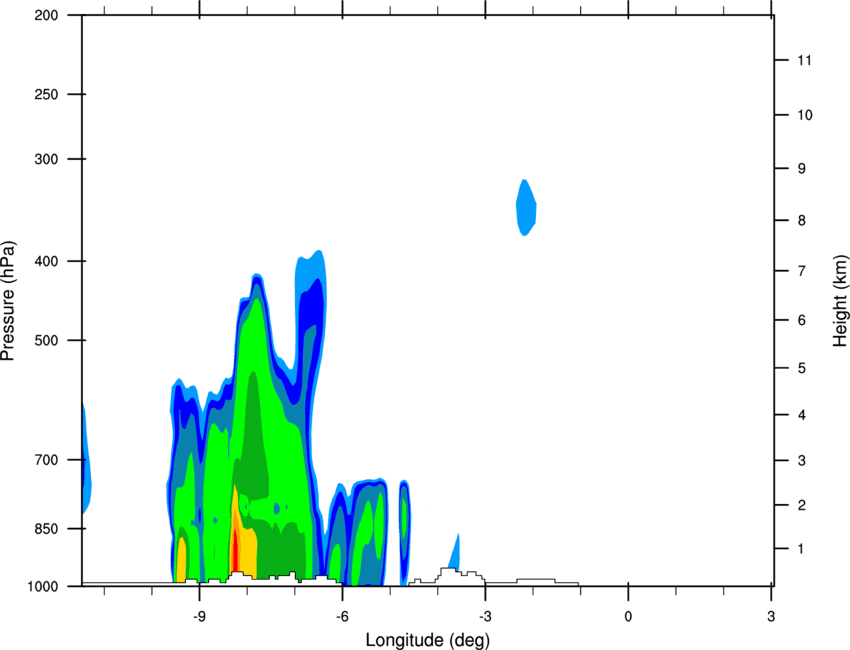Select the 500 pressure tick label

pos(46,340)
